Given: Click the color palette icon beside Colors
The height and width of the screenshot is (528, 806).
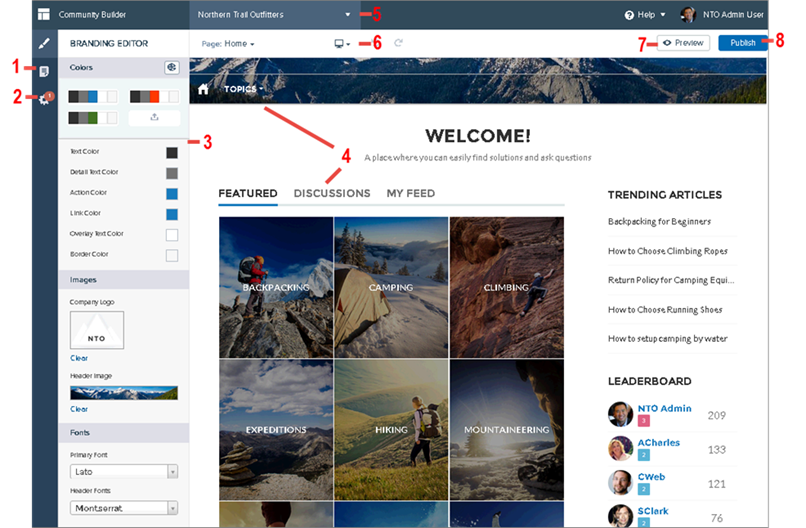Looking at the screenshot, I should (172, 67).
